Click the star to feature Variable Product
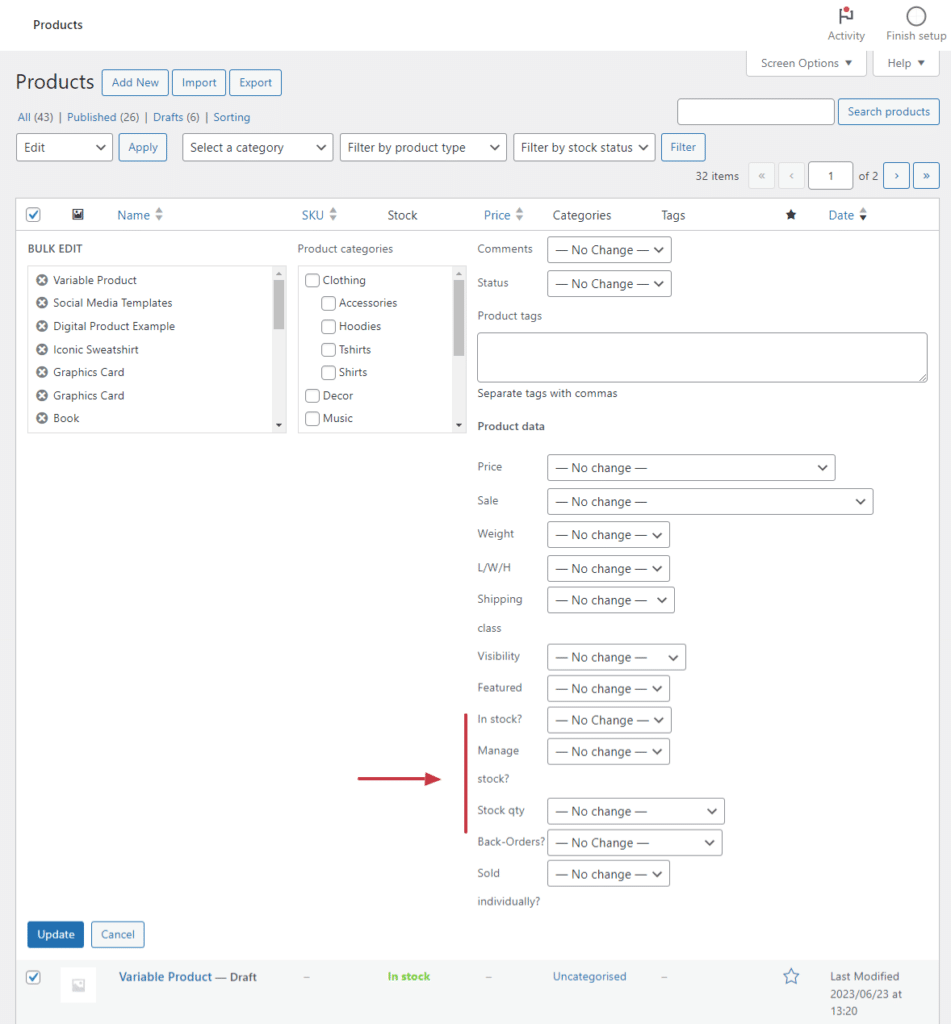The width and height of the screenshot is (951, 1024). click(791, 977)
